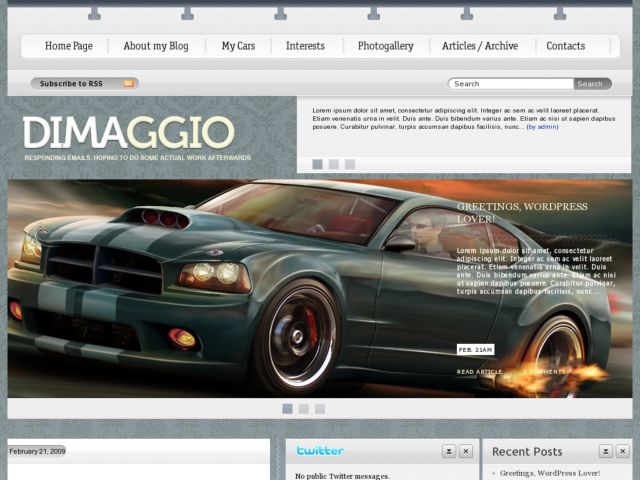Open the Contacts page
This screenshot has height=480, width=640.
566,46
